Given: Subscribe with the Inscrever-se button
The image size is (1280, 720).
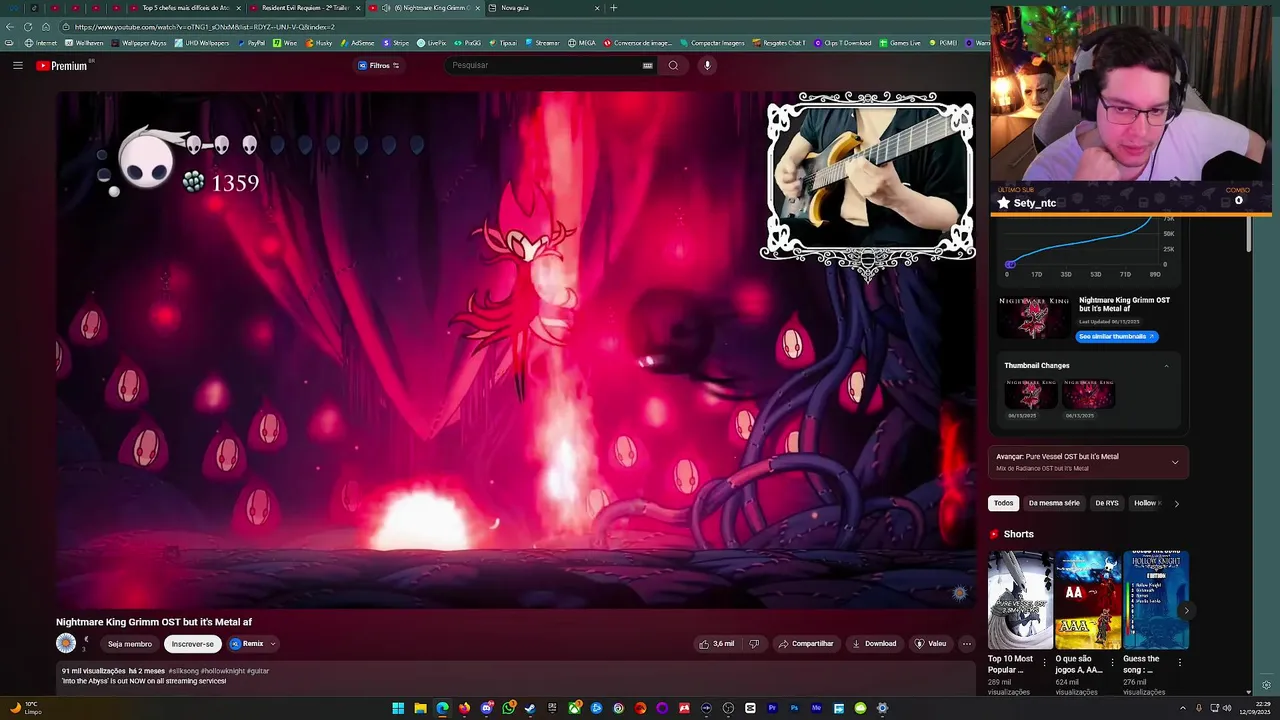Looking at the screenshot, I should click(x=193, y=644).
